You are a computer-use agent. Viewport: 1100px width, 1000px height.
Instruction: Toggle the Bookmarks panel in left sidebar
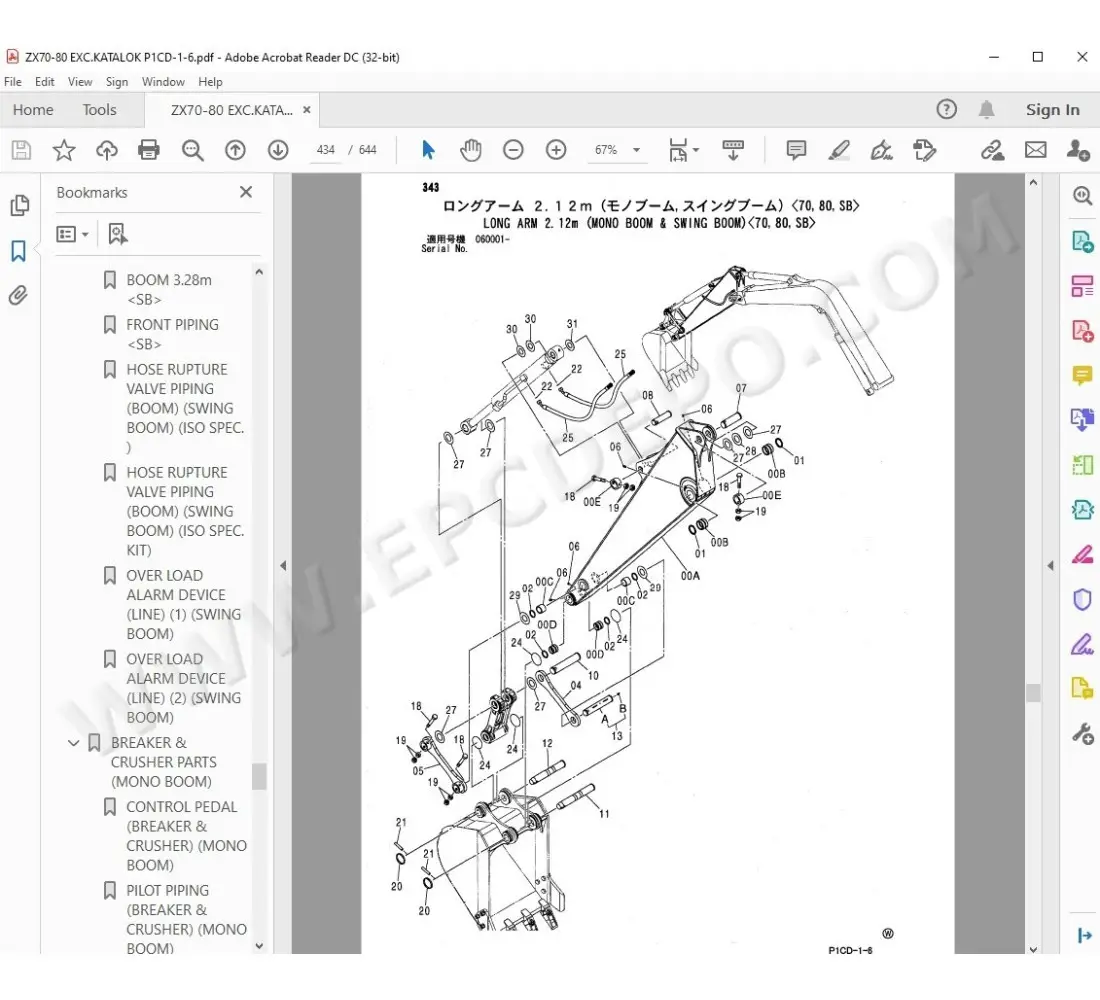18,251
